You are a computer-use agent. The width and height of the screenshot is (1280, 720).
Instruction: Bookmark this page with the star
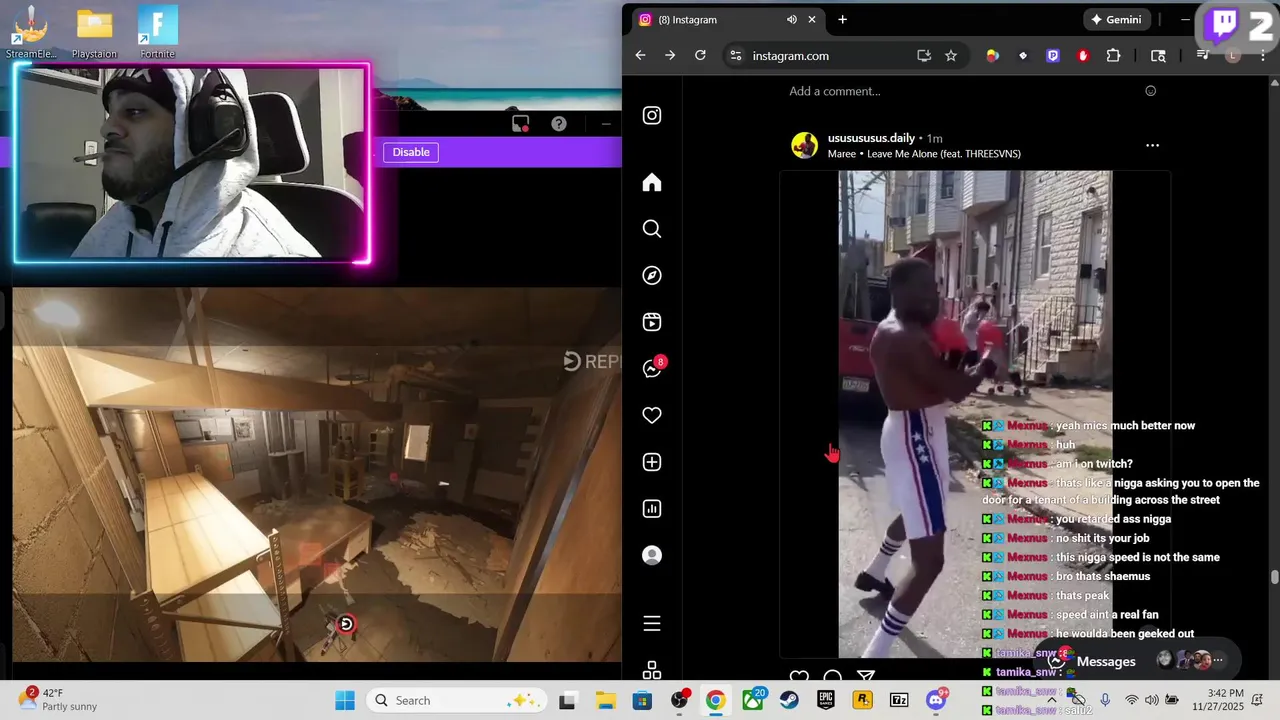point(951,56)
